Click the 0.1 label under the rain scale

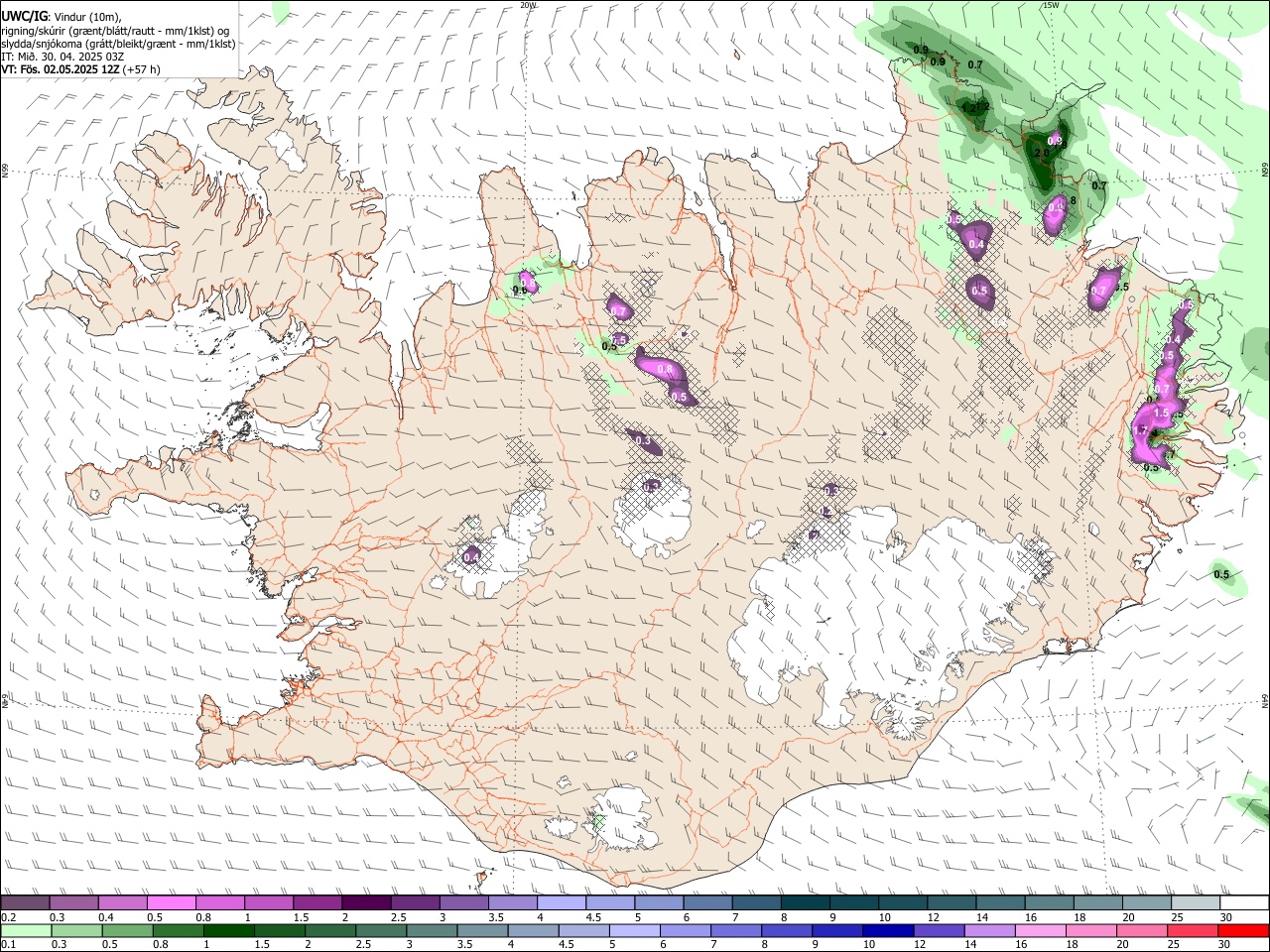8,945
